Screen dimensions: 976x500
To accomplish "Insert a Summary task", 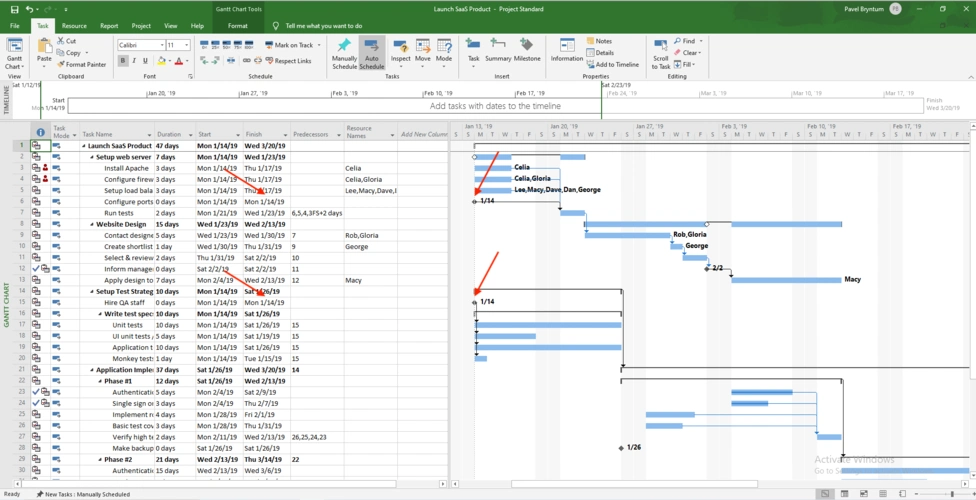I will tap(498, 51).
